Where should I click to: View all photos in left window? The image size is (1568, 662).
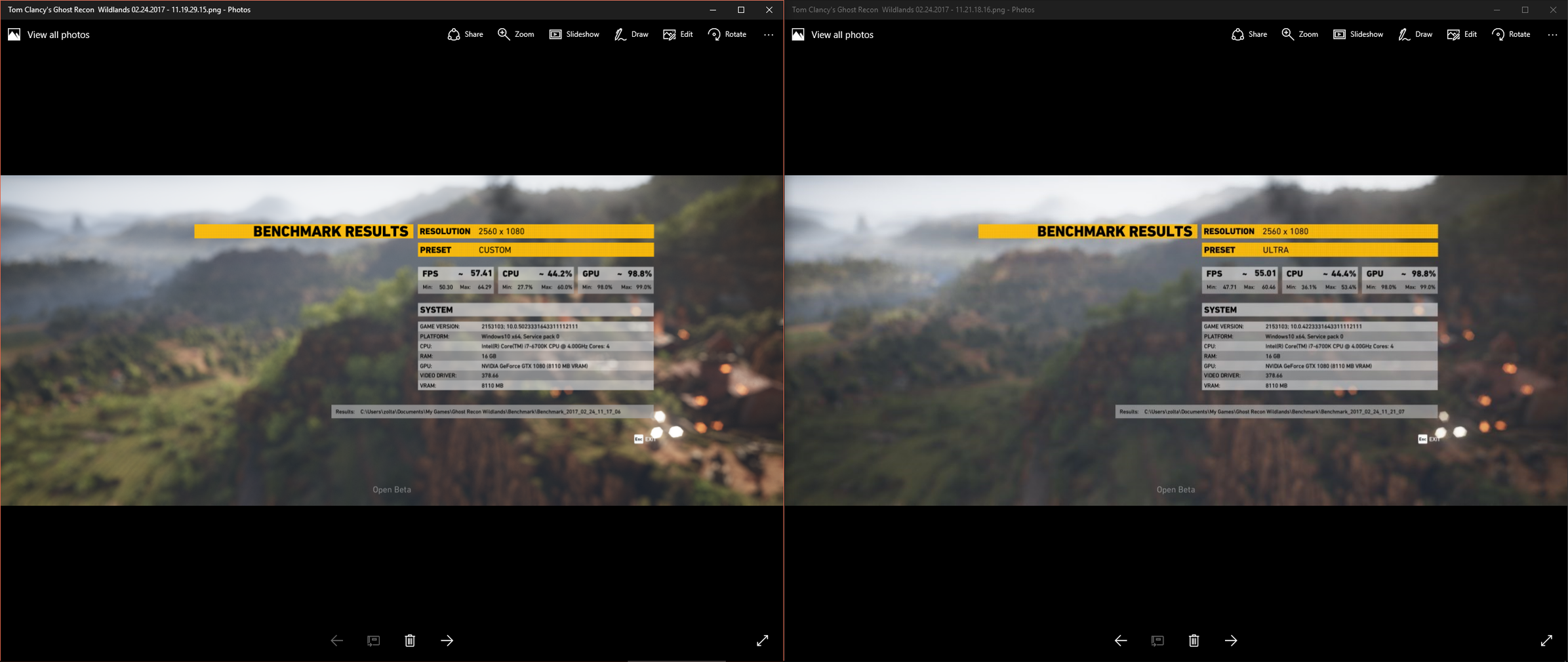[49, 34]
